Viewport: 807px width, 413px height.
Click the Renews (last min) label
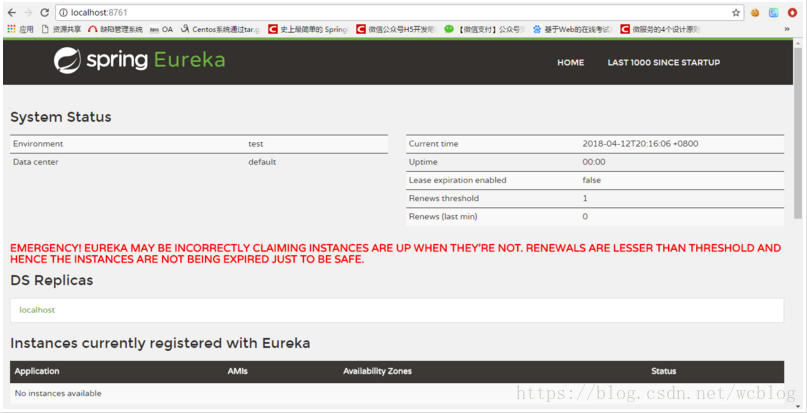[443, 216]
